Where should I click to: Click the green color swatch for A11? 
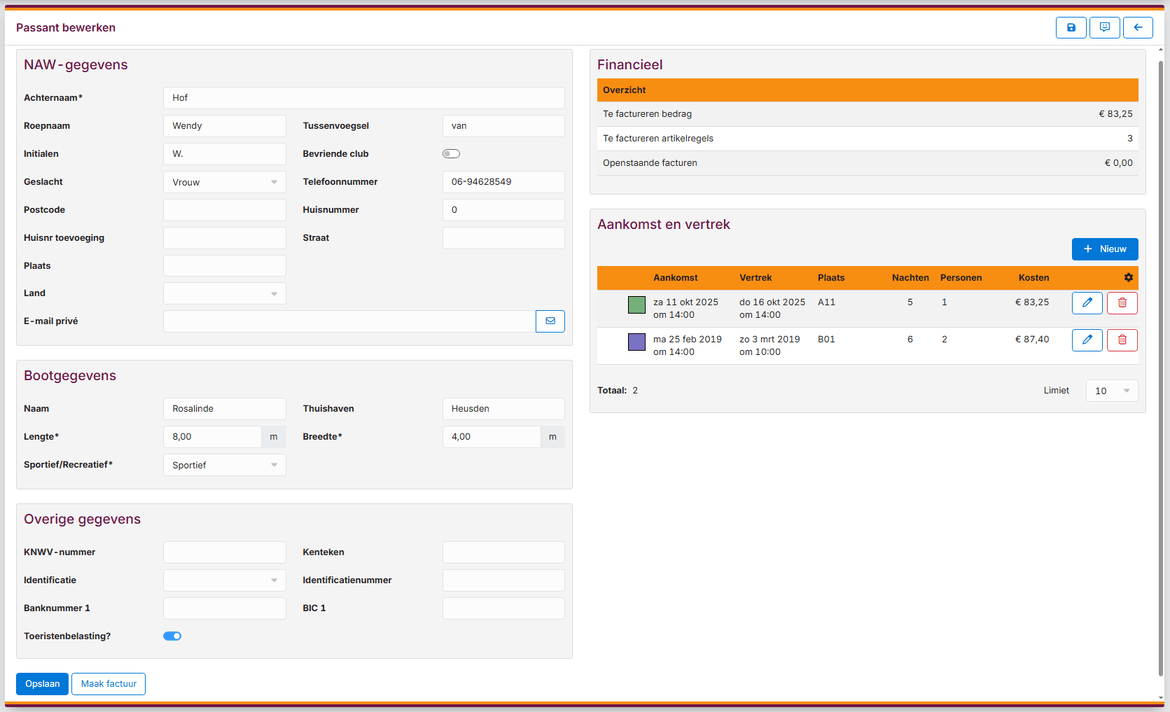click(636, 305)
